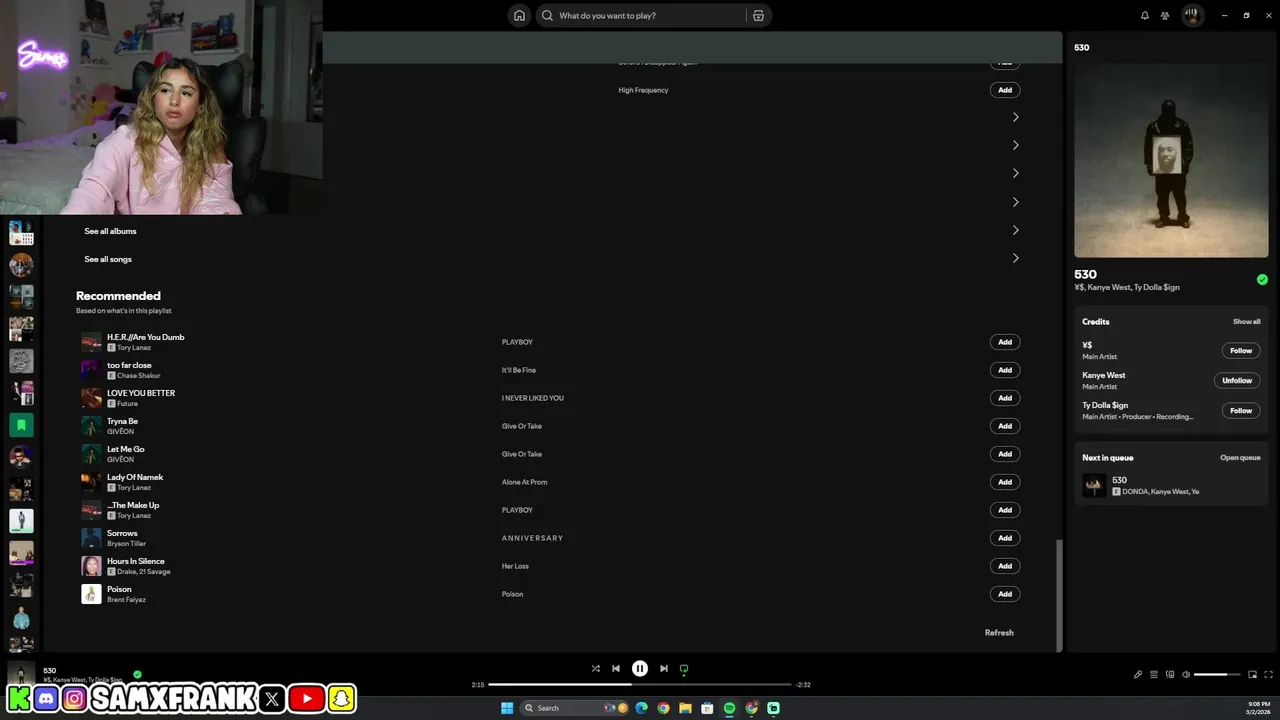This screenshot has width=1280, height=720.
Task: Open the profile avatar menu
Action: (x=1192, y=15)
